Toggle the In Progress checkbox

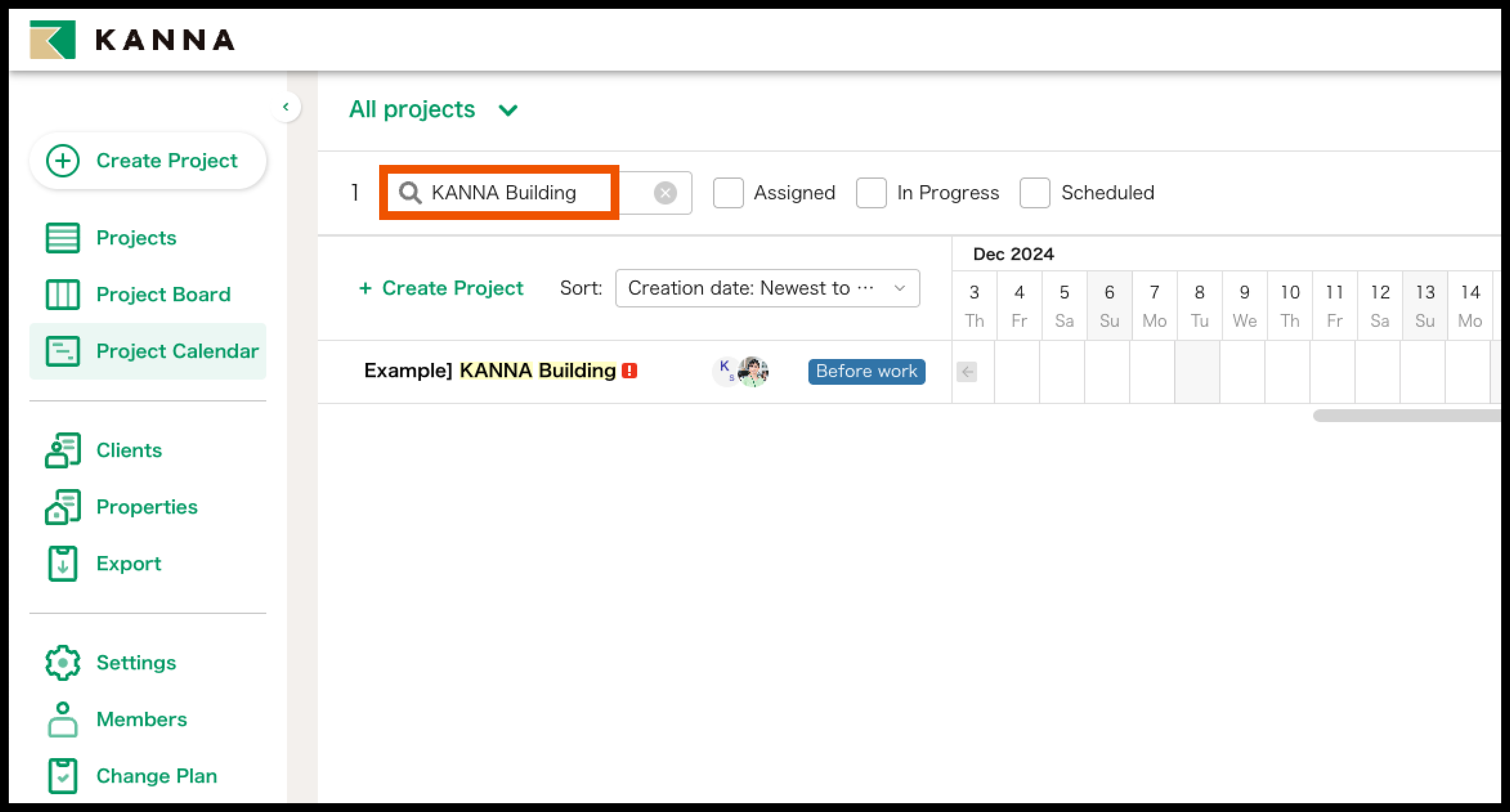click(871, 193)
